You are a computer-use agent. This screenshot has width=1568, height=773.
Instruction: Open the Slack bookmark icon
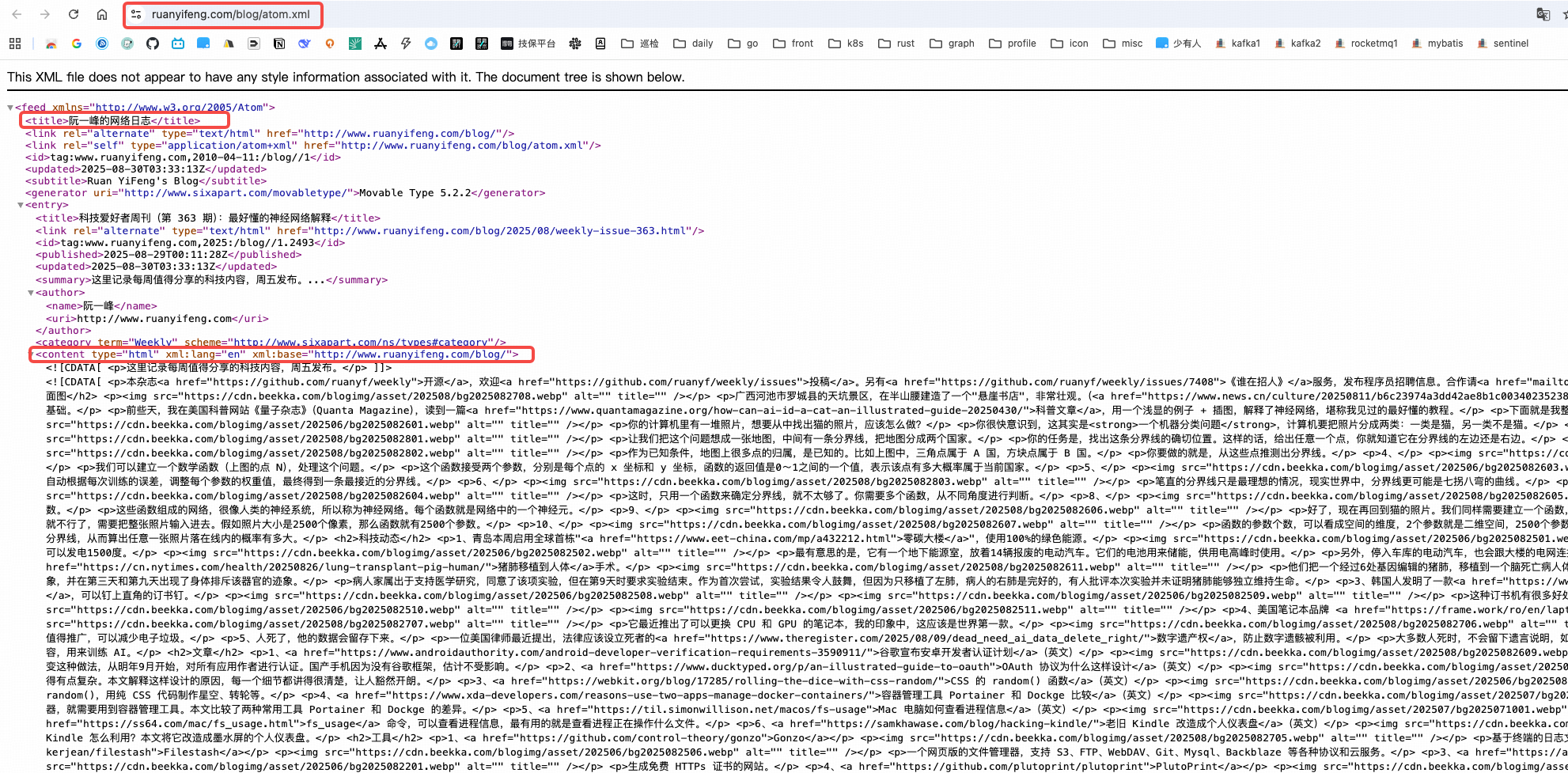tap(575, 44)
